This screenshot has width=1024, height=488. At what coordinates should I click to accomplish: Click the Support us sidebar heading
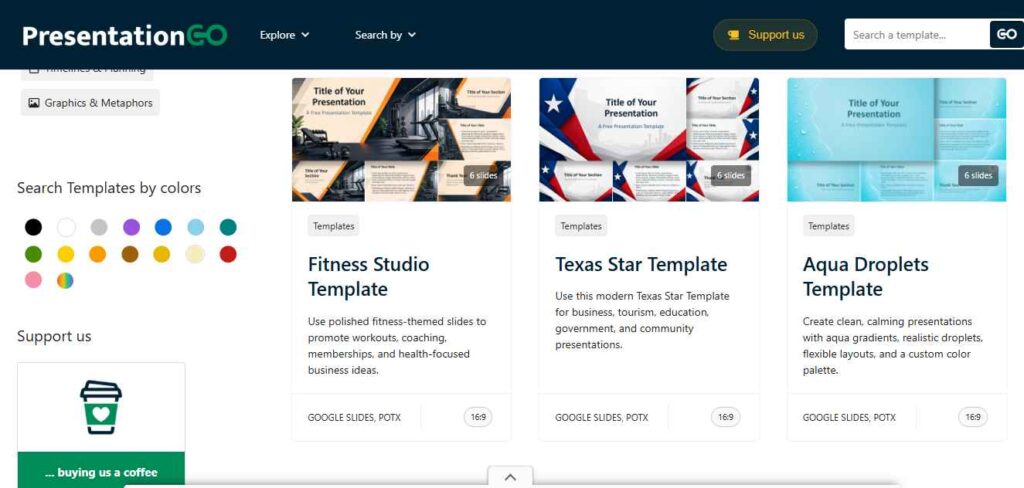(x=54, y=336)
